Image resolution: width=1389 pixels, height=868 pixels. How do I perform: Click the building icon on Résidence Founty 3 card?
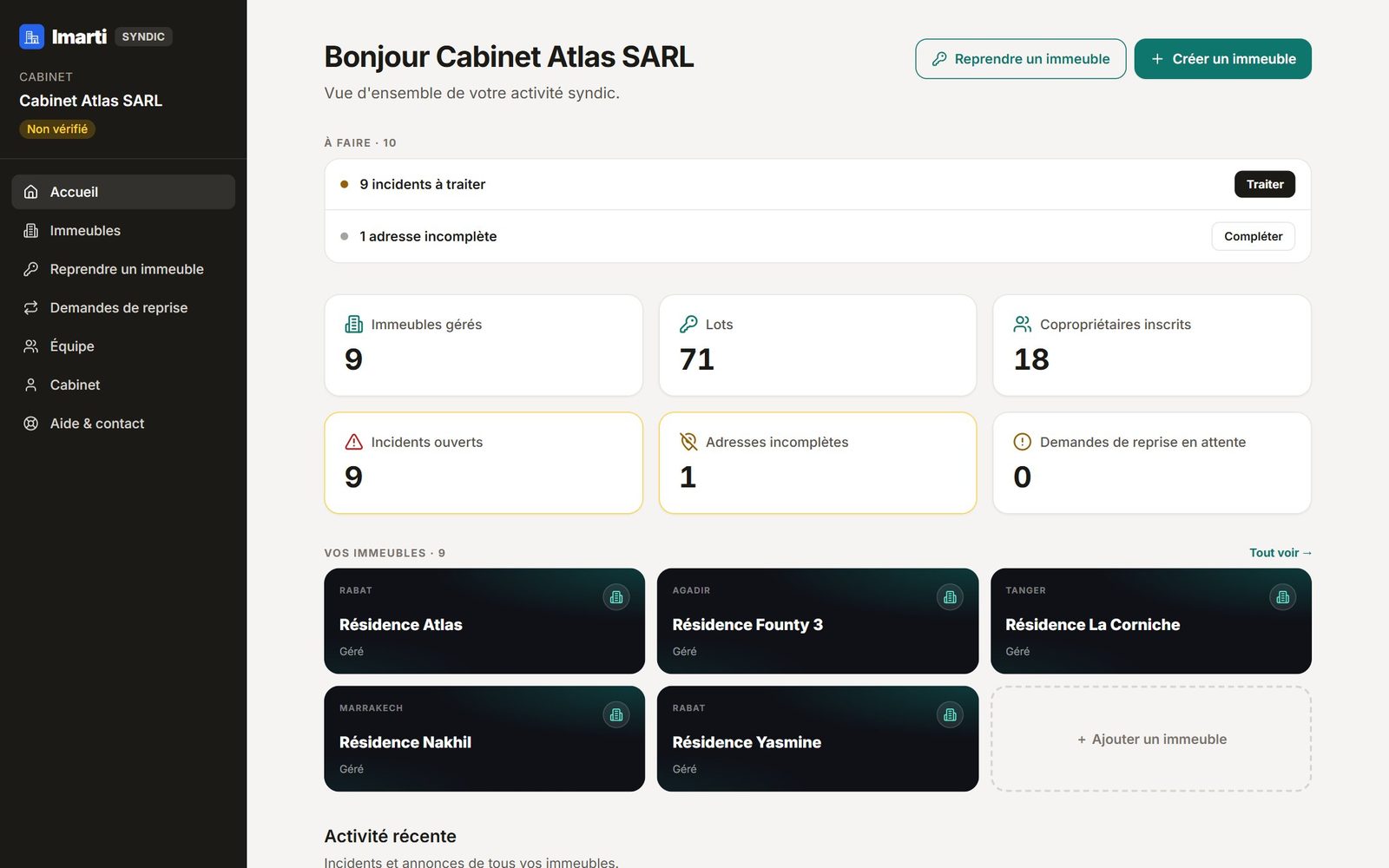[950, 597]
